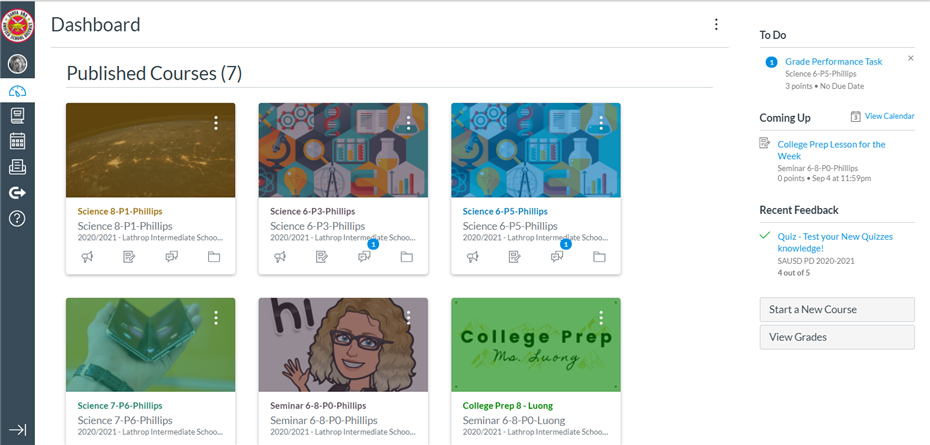This screenshot has width=930, height=445.
Task: Click the Start a New Course button
Action: 837,309
